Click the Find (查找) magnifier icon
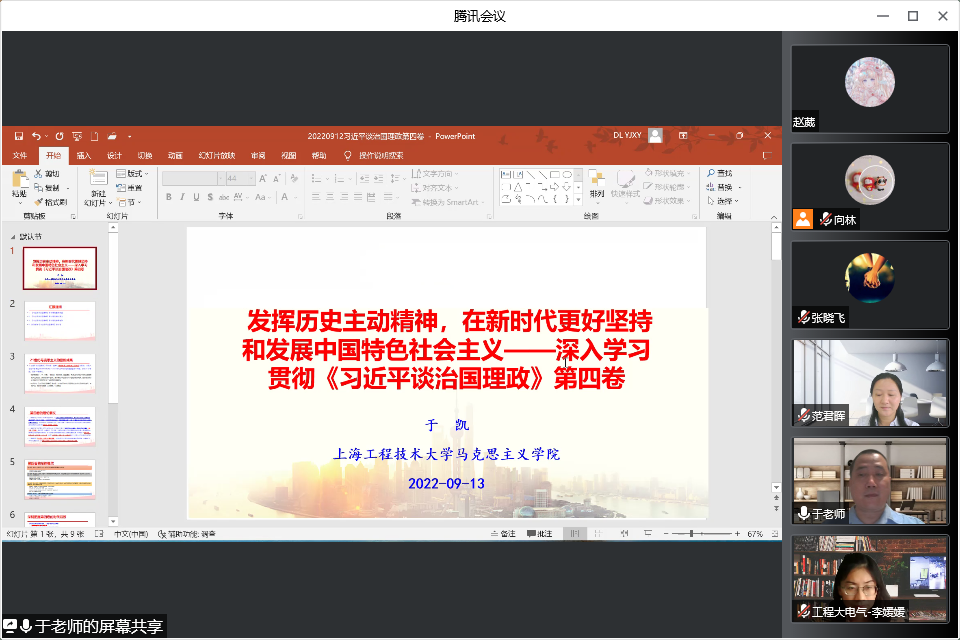 (x=710, y=174)
